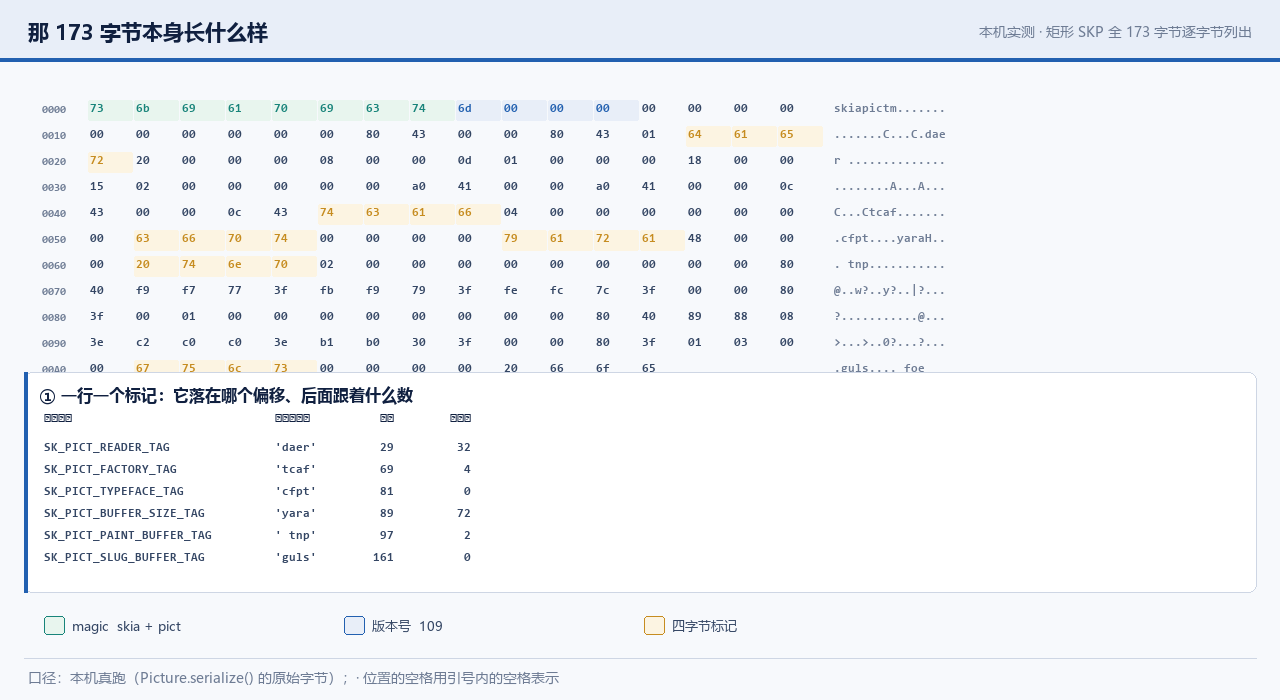The image size is (1280, 700).
Task: Click the table cell 'SK_PICT_BUFFER_SIZE_TAG'
Action: (124, 513)
